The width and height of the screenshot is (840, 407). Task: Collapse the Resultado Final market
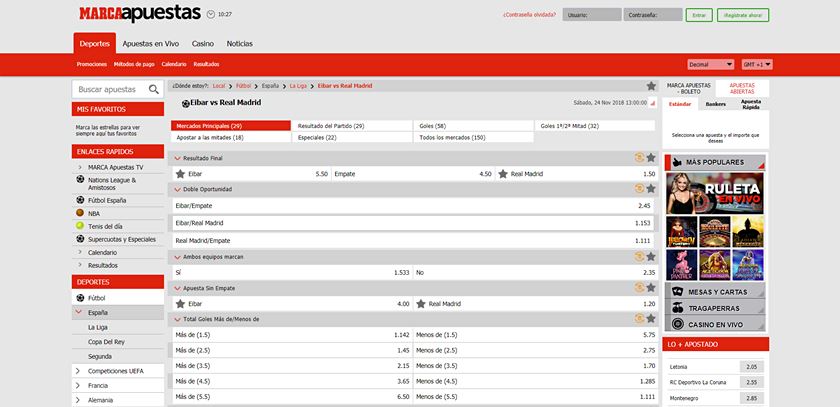pyautogui.click(x=177, y=159)
